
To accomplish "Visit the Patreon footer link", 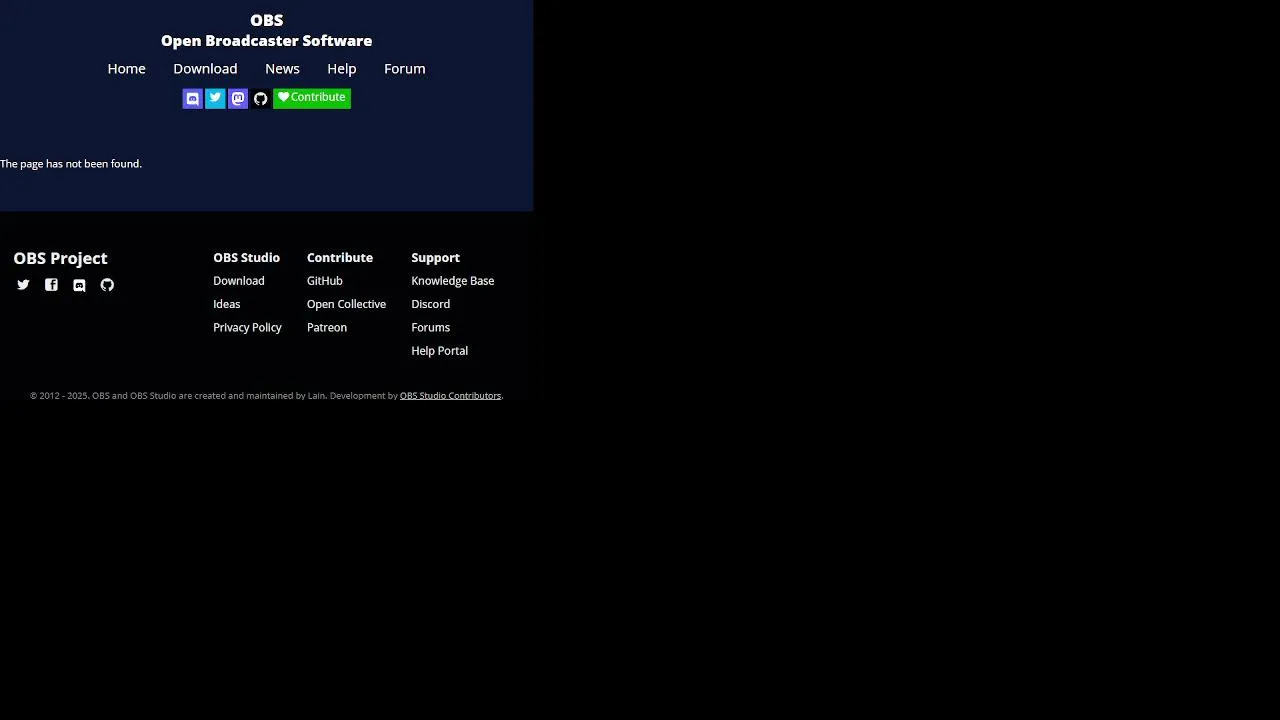I will pos(327,328).
